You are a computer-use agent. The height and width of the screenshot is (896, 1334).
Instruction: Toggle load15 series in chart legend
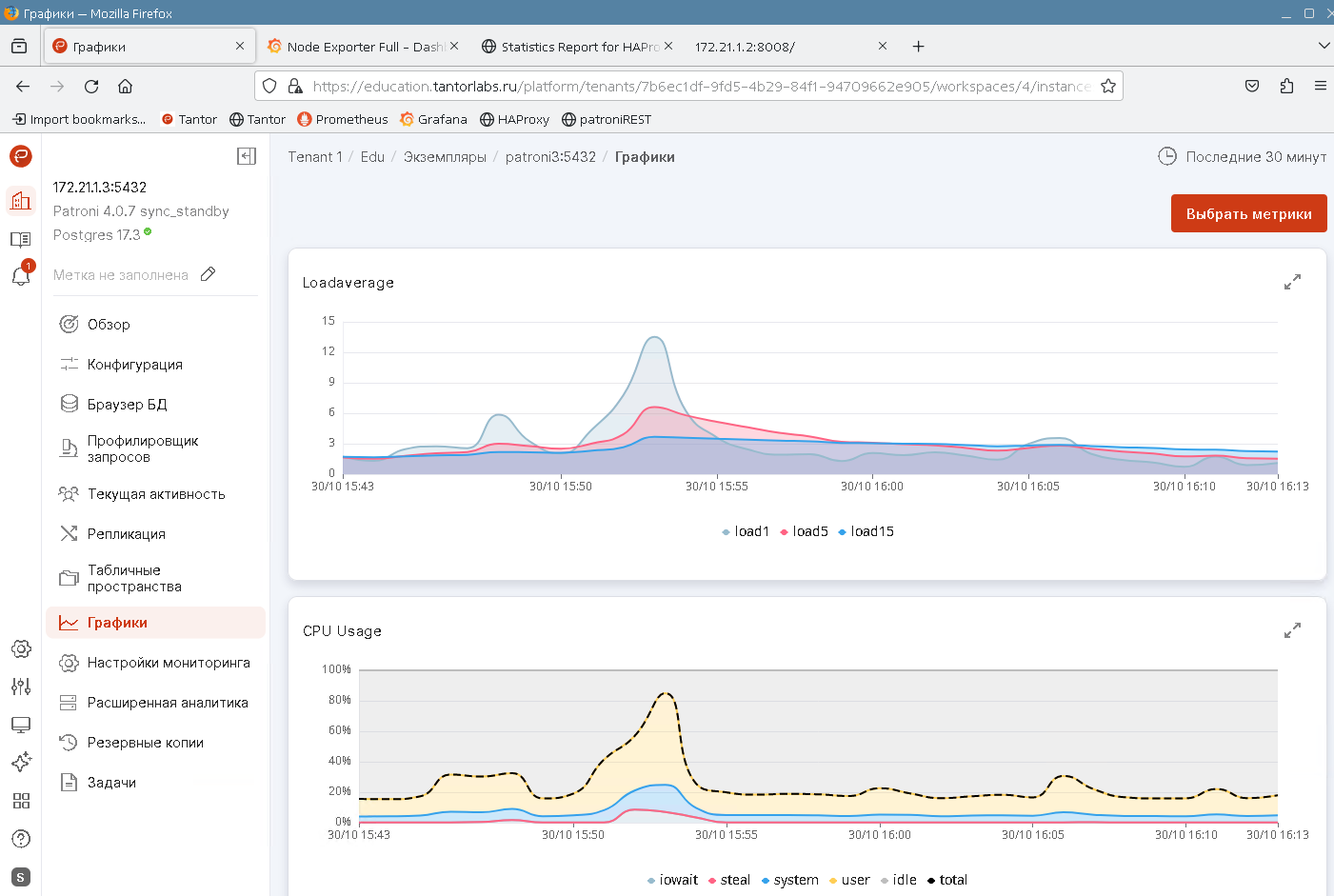pos(866,531)
